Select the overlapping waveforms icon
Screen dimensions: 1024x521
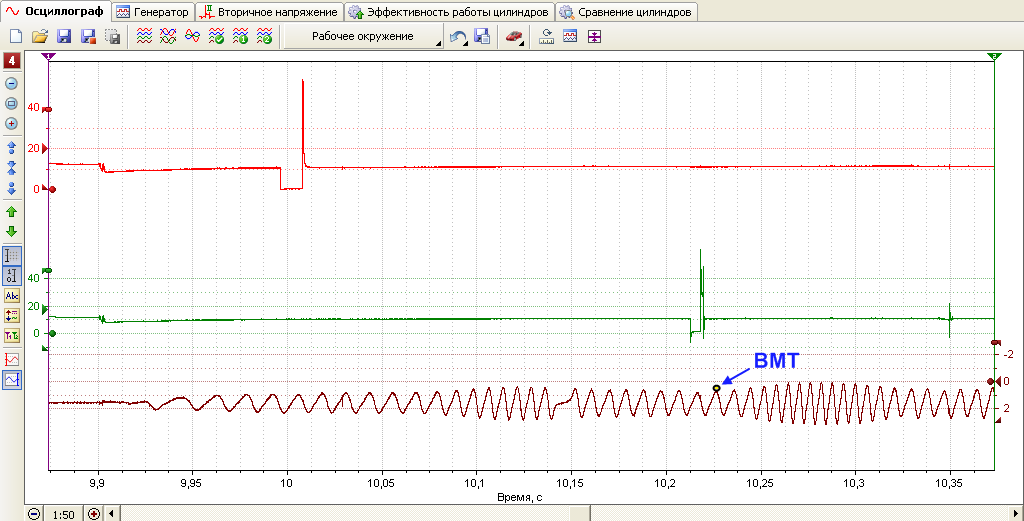[x=168, y=37]
